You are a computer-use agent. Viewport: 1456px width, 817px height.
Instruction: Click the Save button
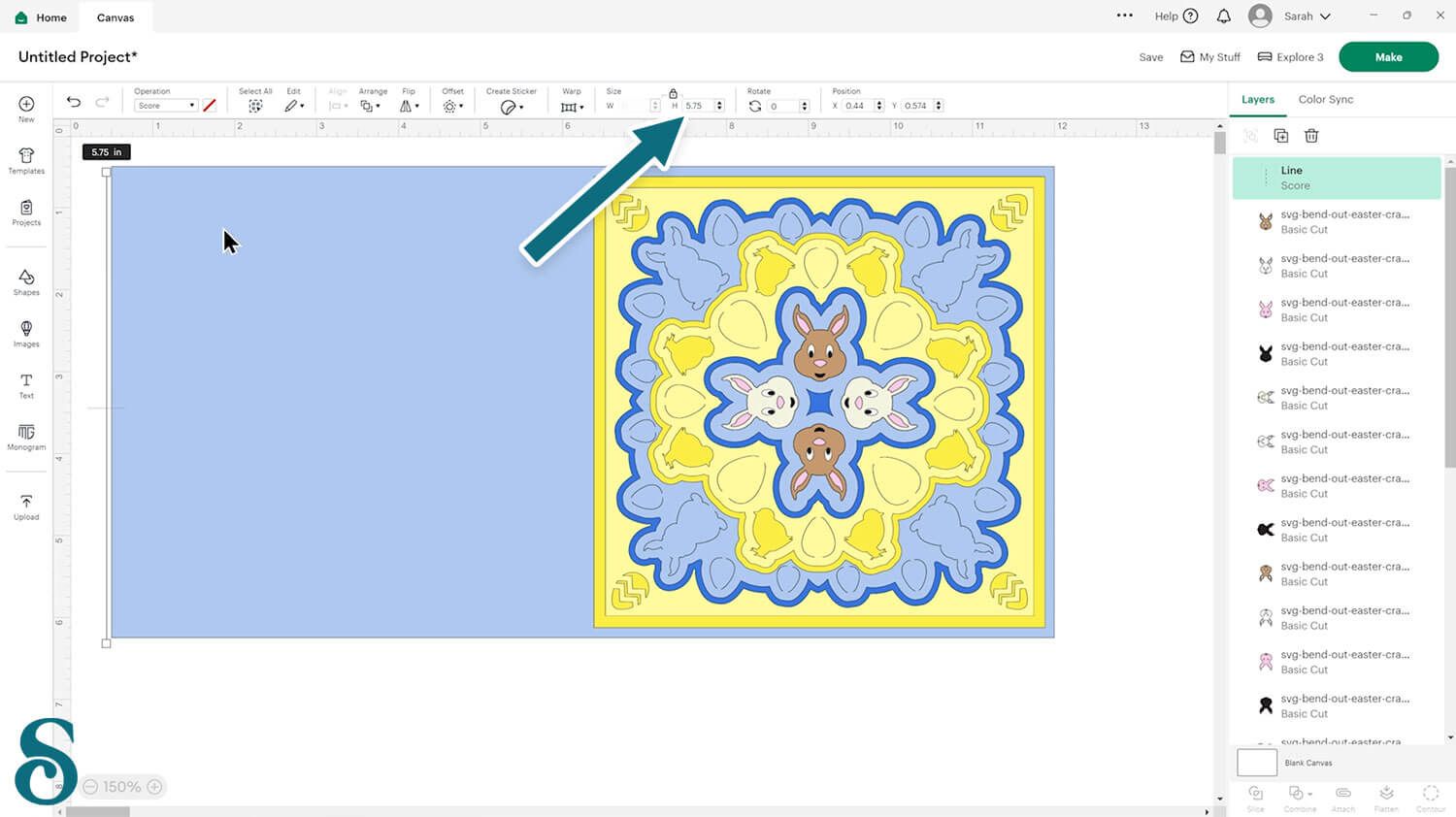[x=1151, y=57]
